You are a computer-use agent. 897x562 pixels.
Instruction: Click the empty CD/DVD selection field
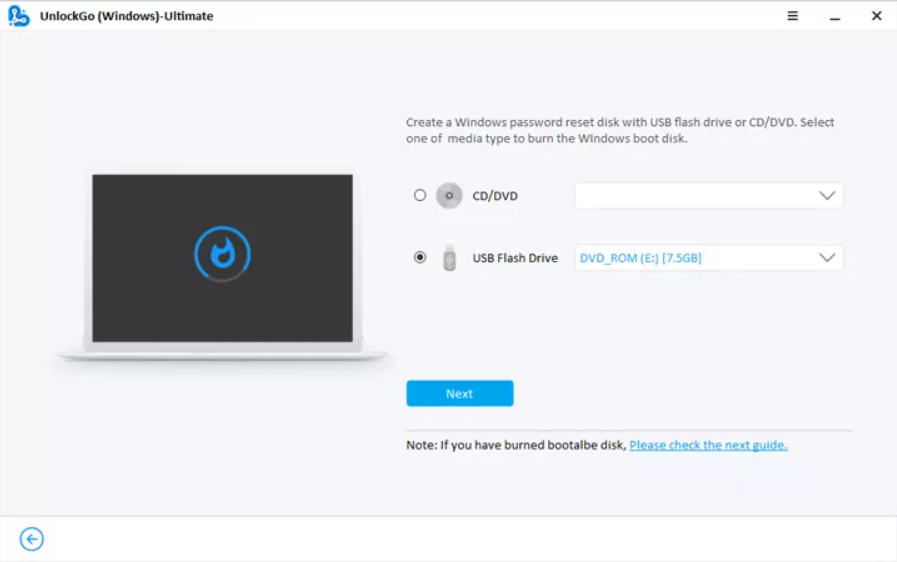coord(709,196)
